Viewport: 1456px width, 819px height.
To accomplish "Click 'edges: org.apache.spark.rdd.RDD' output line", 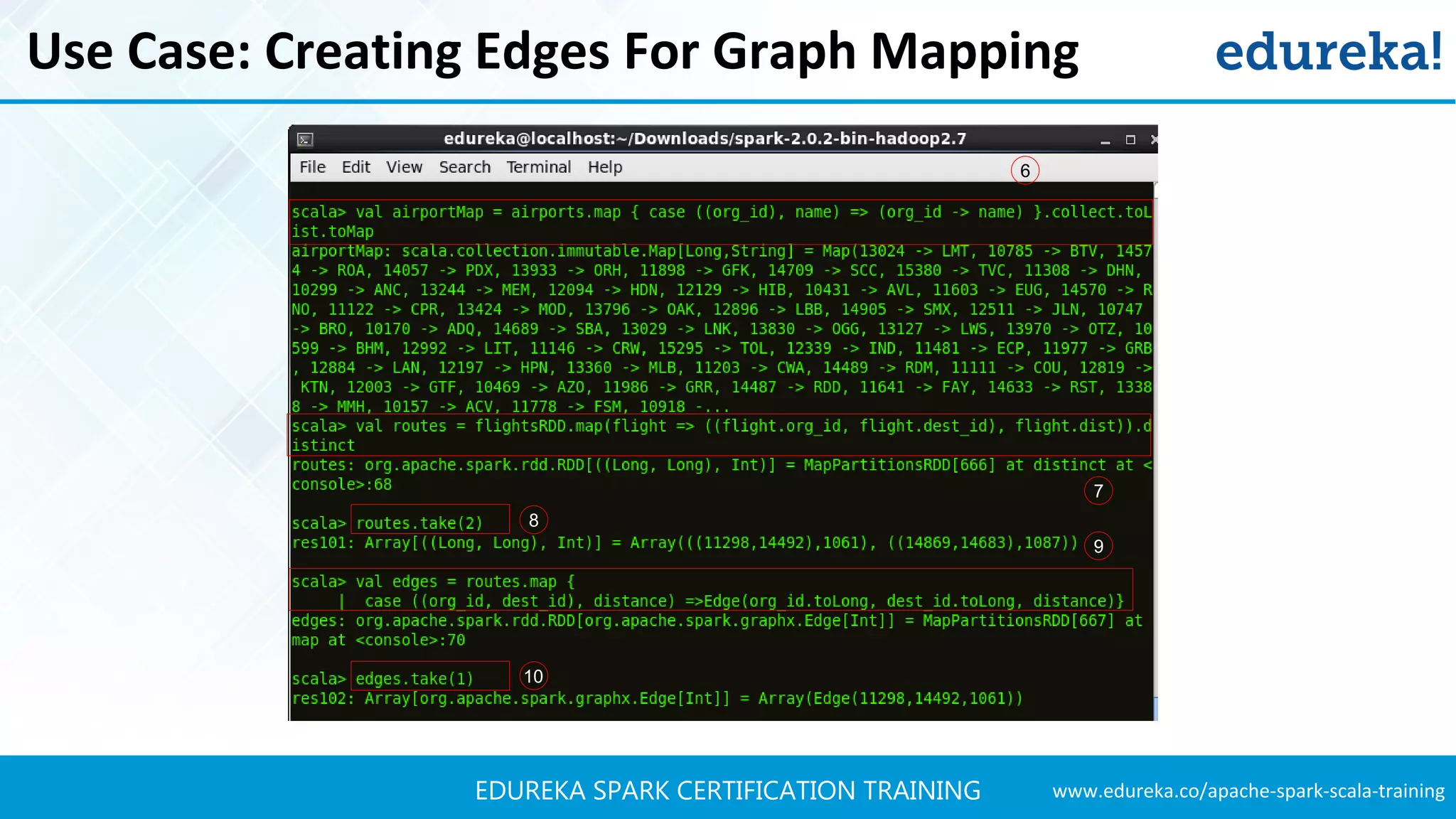I will (717, 621).
